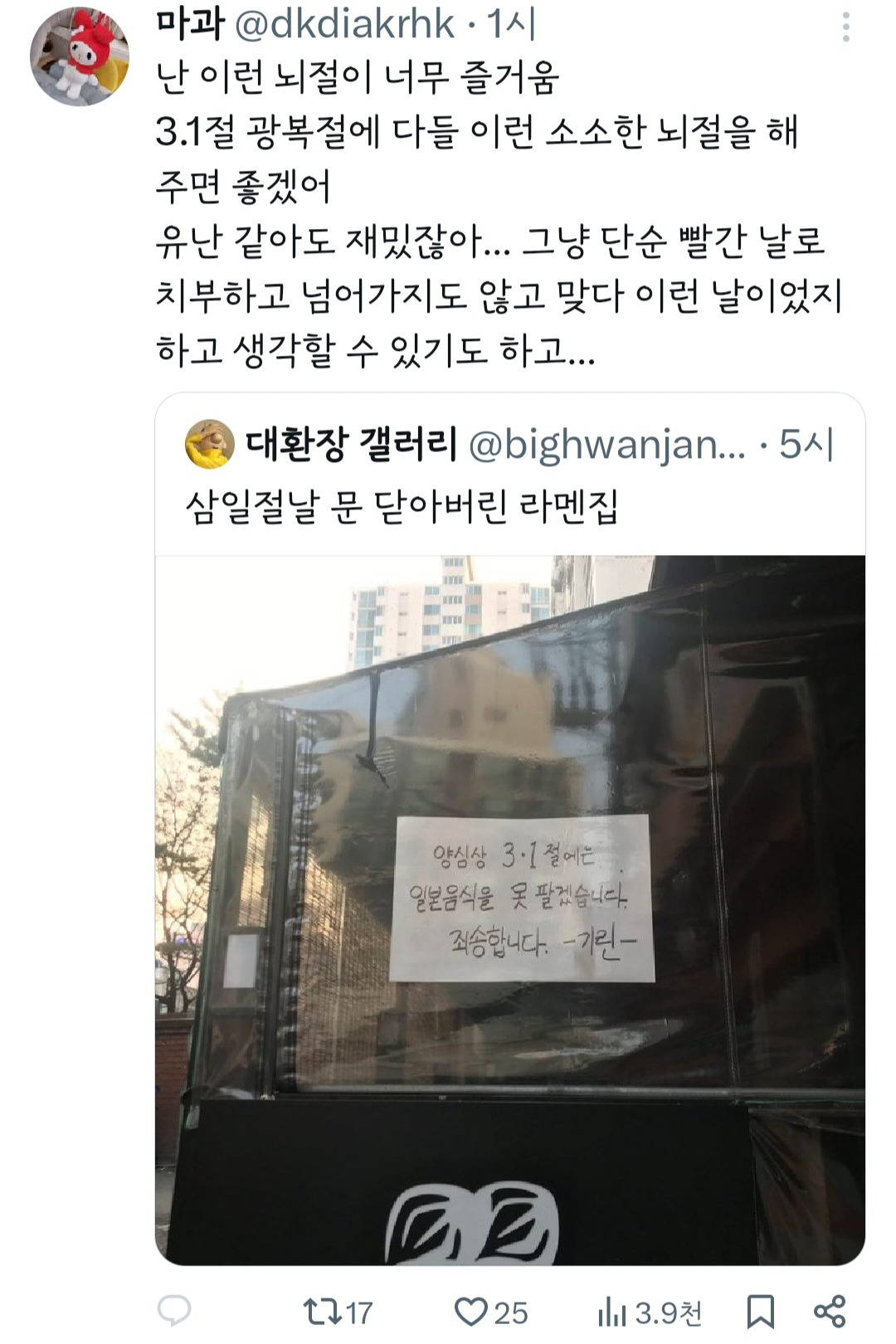Open @dkdiakrhk handle link

pyautogui.click(x=345, y=25)
